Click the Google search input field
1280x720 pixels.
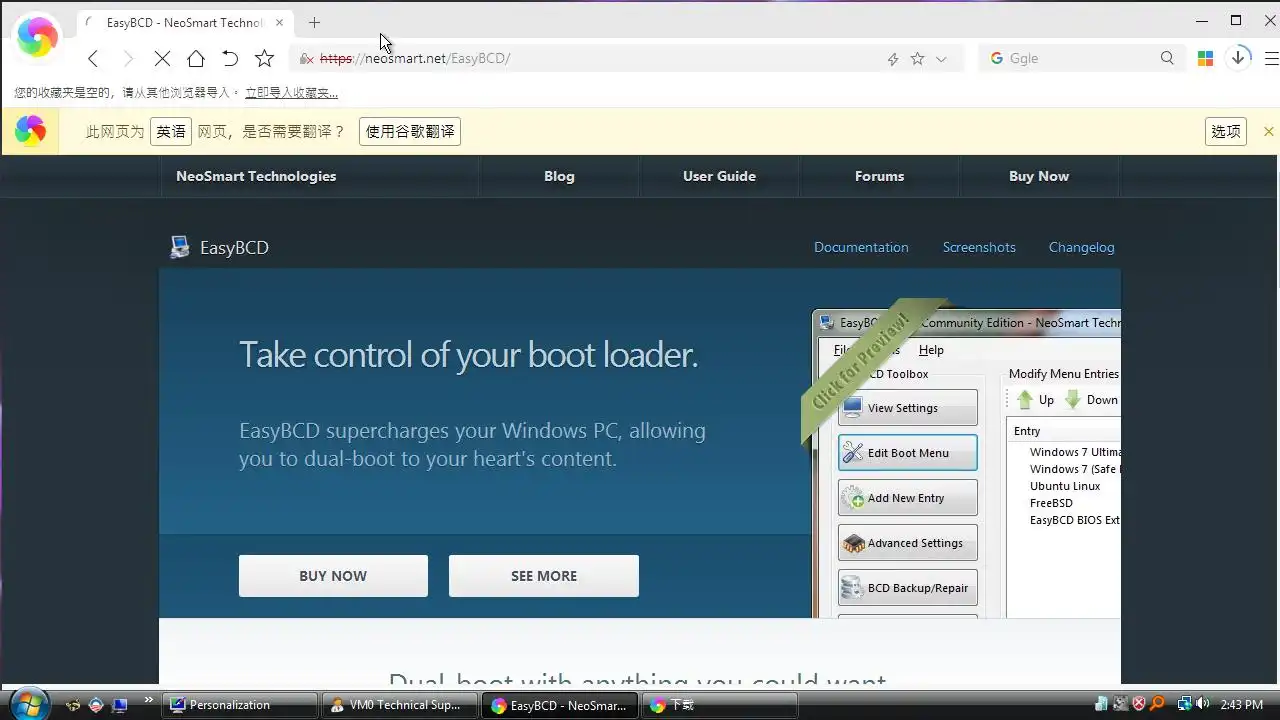(1080, 58)
